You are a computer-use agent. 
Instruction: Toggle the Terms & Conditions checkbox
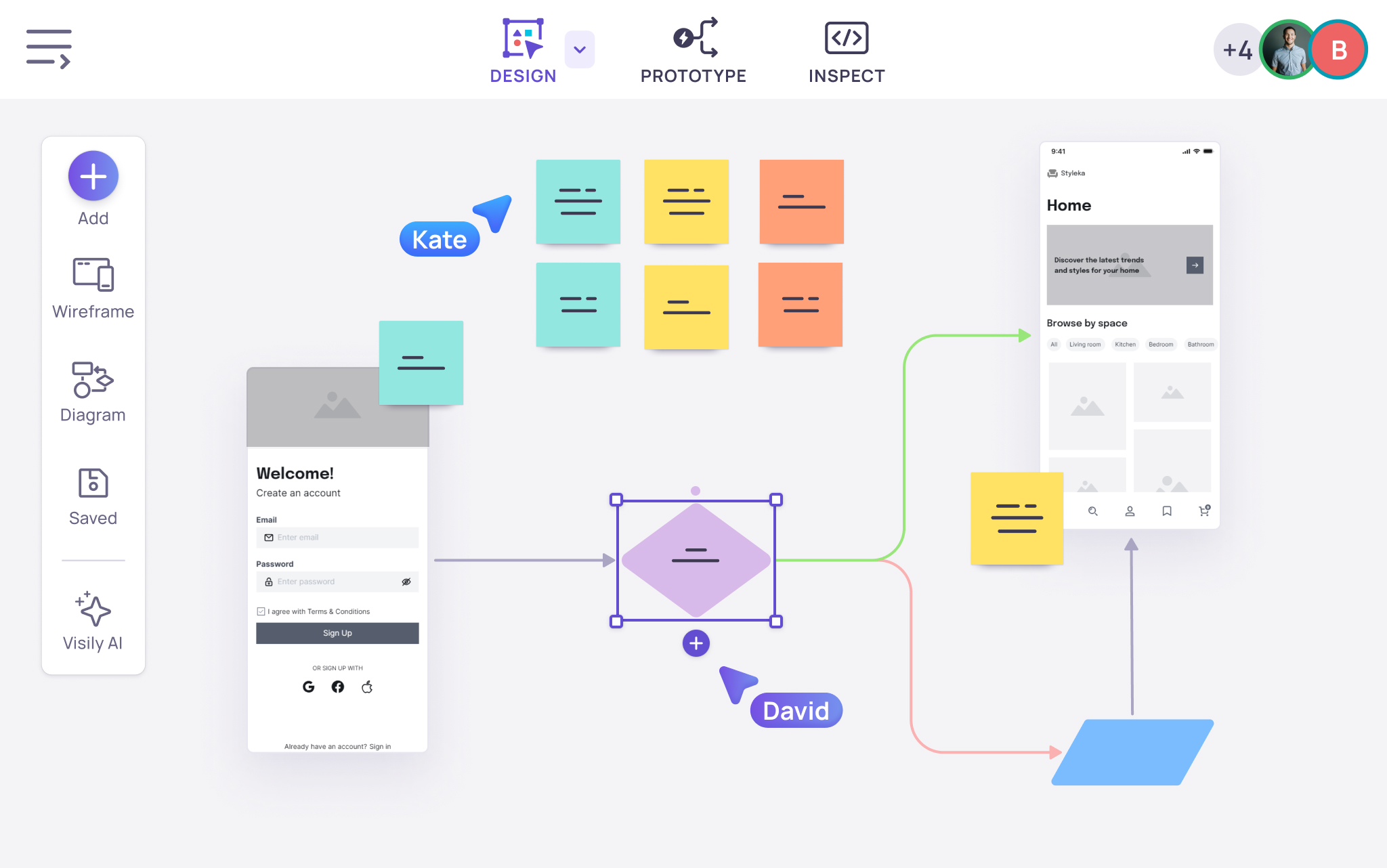(x=262, y=611)
